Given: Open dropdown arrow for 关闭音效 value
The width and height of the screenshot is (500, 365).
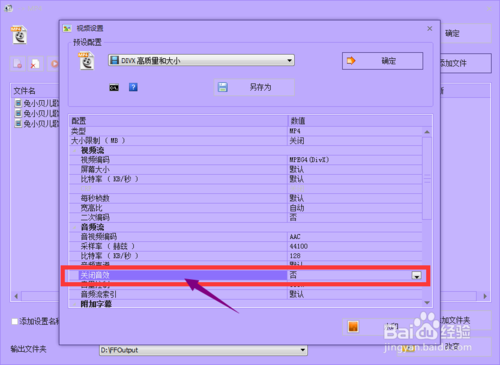Looking at the screenshot, I should (x=416, y=275).
